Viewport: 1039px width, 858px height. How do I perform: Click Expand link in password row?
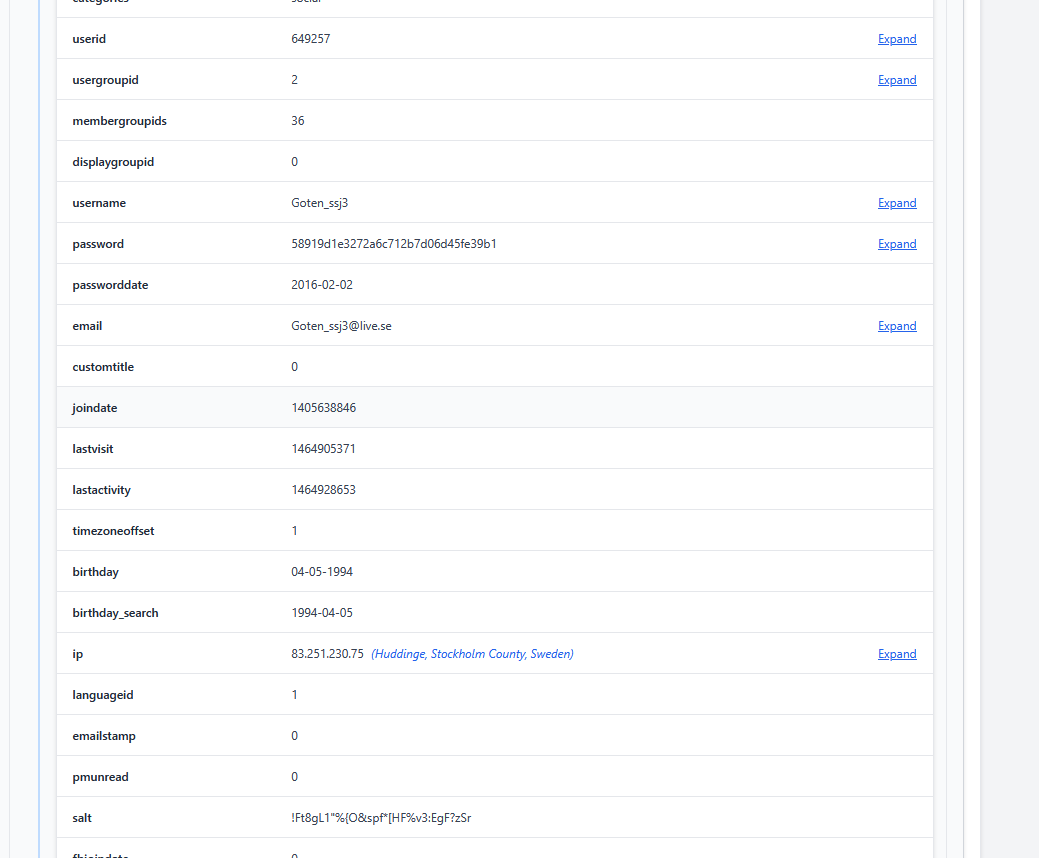pos(896,244)
